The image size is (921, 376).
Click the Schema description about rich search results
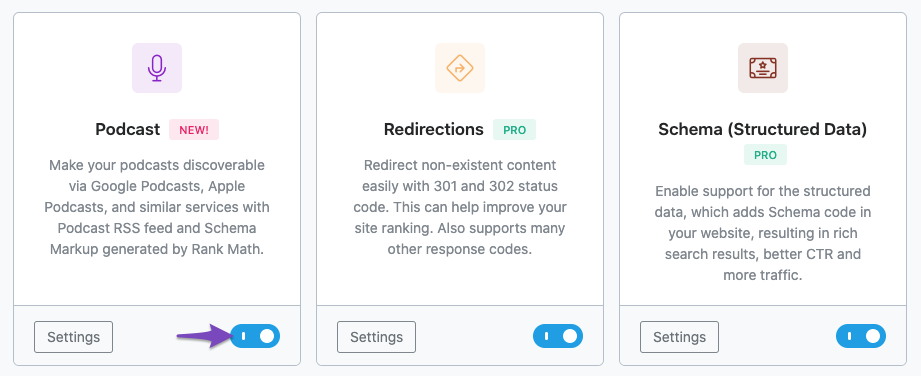click(x=763, y=233)
